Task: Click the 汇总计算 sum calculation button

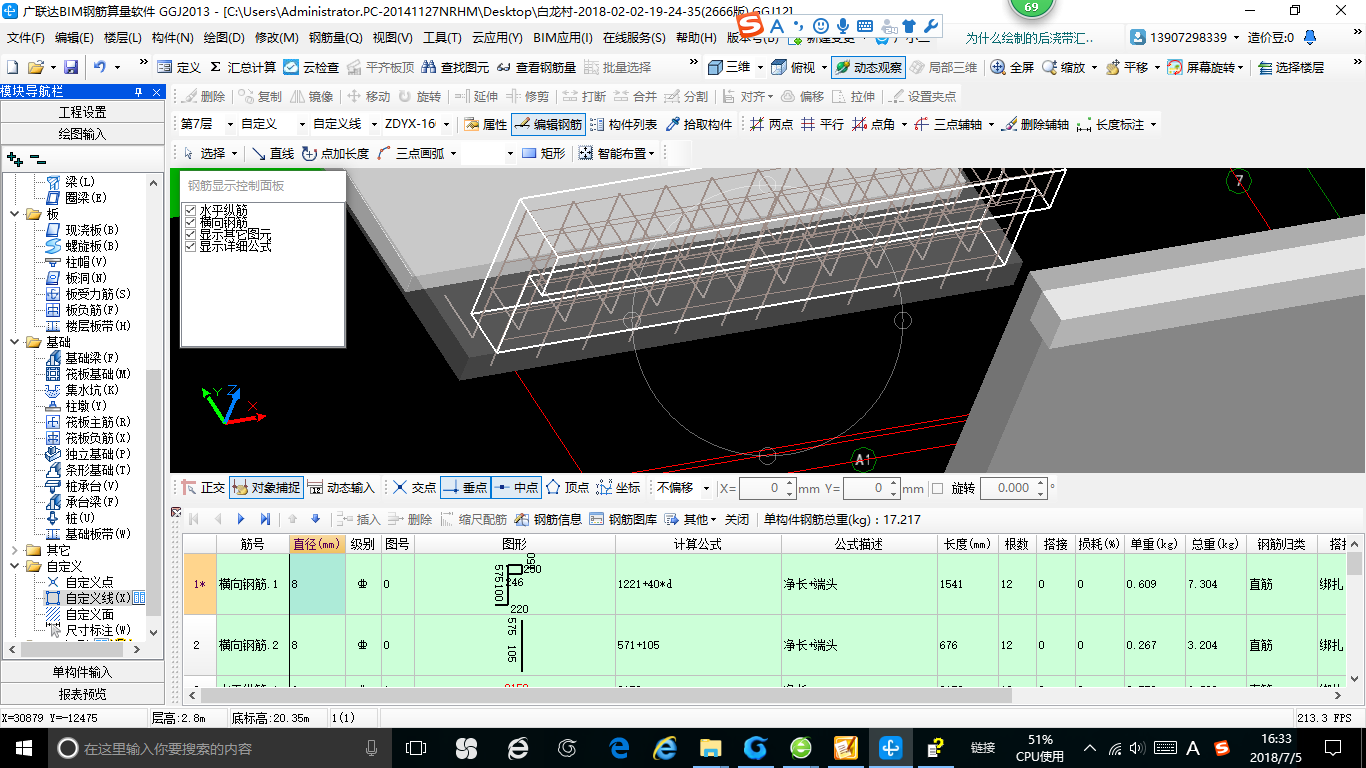Action: (x=243, y=67)
